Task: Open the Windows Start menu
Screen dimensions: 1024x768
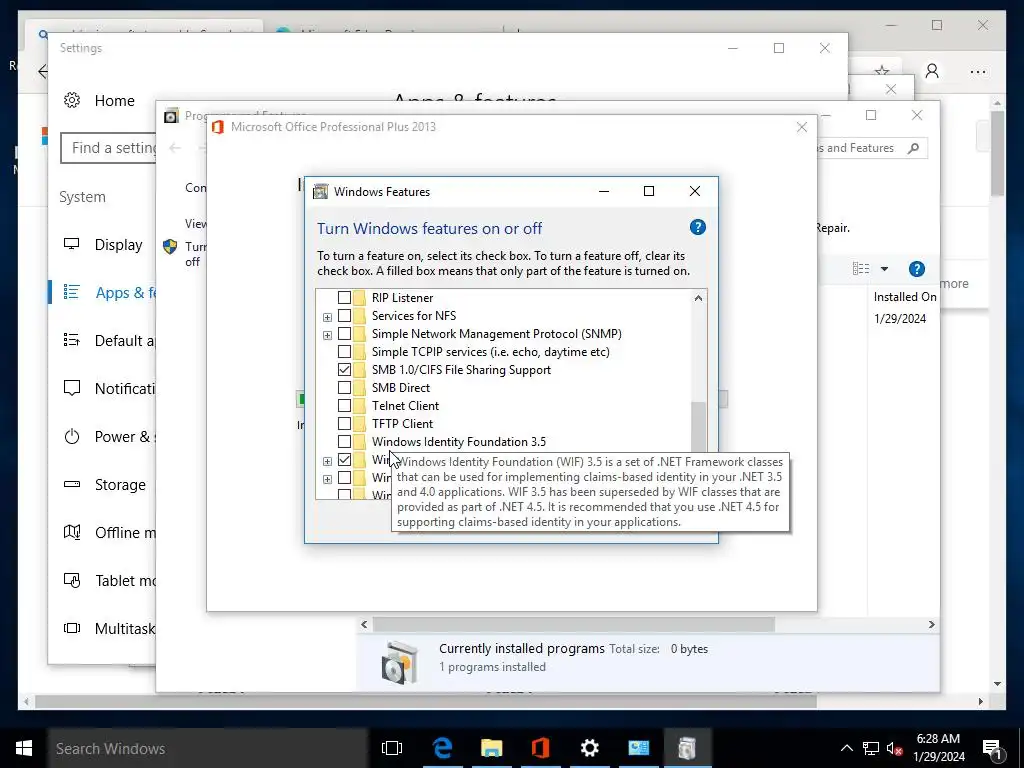Action: pos(24,748)
